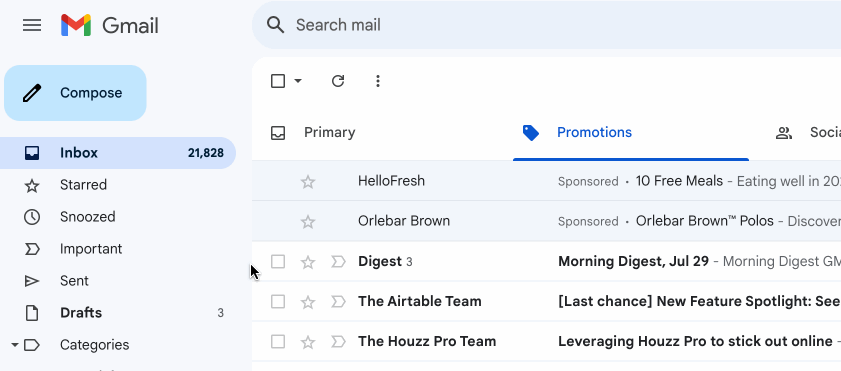Open the Drafts folder
Image resolution: width=841 pixels, height=371 pixels.
coord(118,313)
